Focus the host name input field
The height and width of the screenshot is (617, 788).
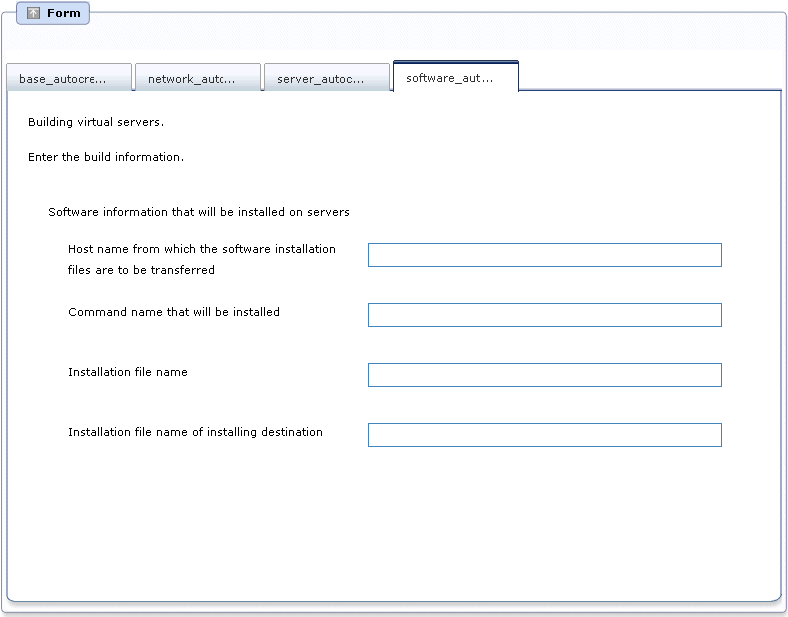point(545,255)
